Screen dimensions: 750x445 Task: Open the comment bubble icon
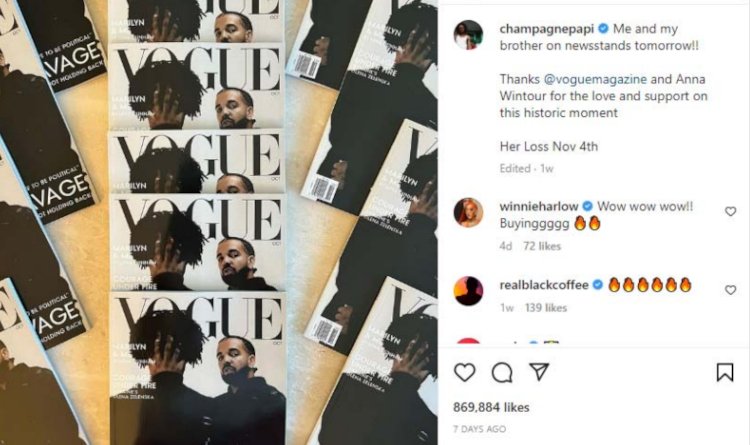click(x=502, y=372)
